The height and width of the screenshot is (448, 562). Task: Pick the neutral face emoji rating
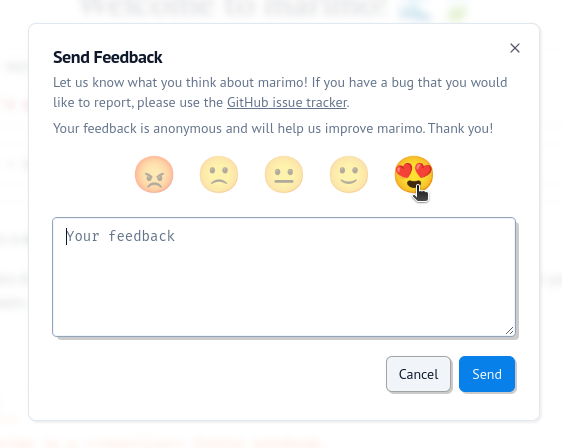(284, 175)
